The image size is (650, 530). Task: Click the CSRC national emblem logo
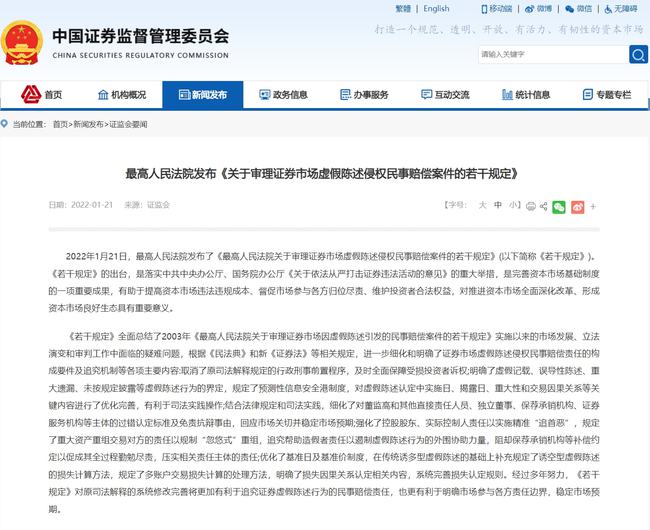[x=21, y=43]
